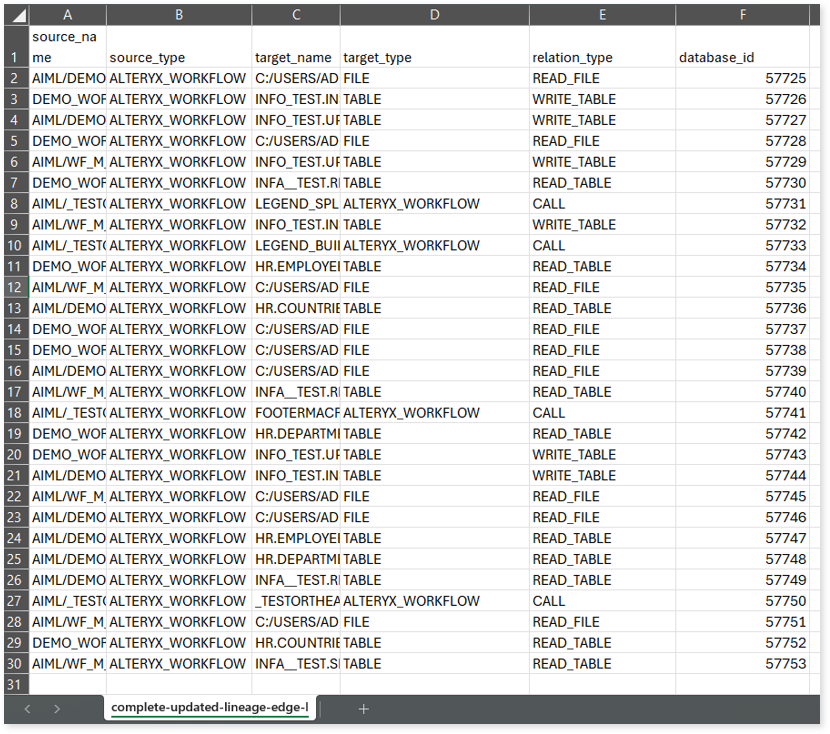Select column B header
Viewport: 830px width, 734px height.
[x=179, y=15]
